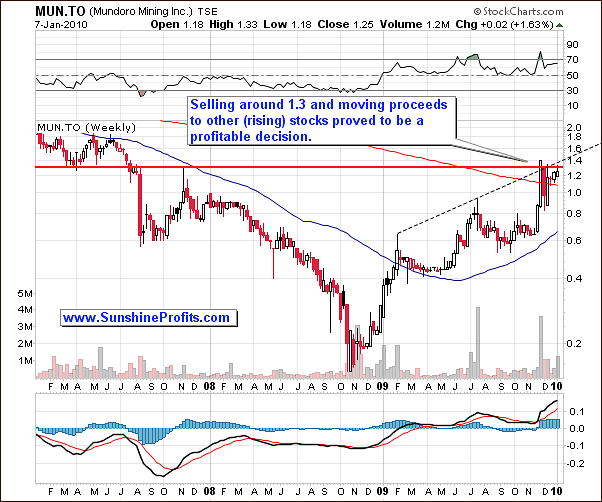Click the price axis label '1.2'
This screenshot has height=502, width=602.
click(x=574, y=176)
